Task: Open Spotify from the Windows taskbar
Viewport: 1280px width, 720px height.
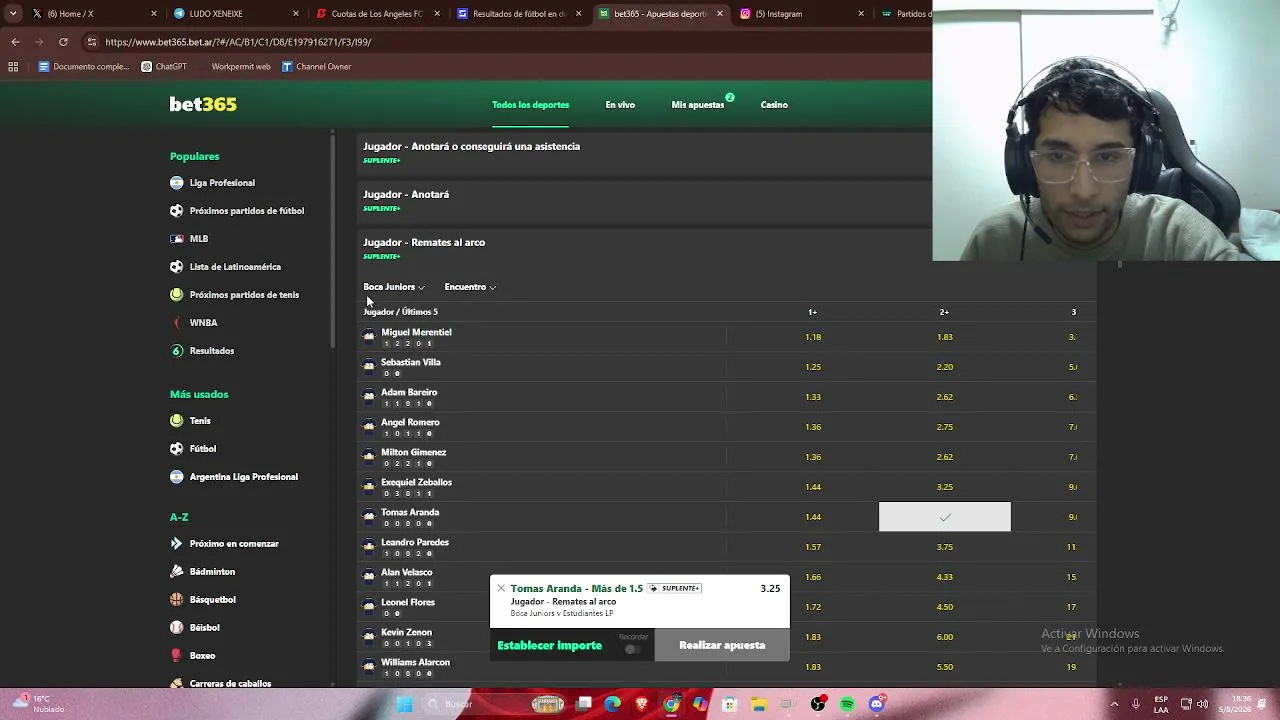Action: (848, 704)
